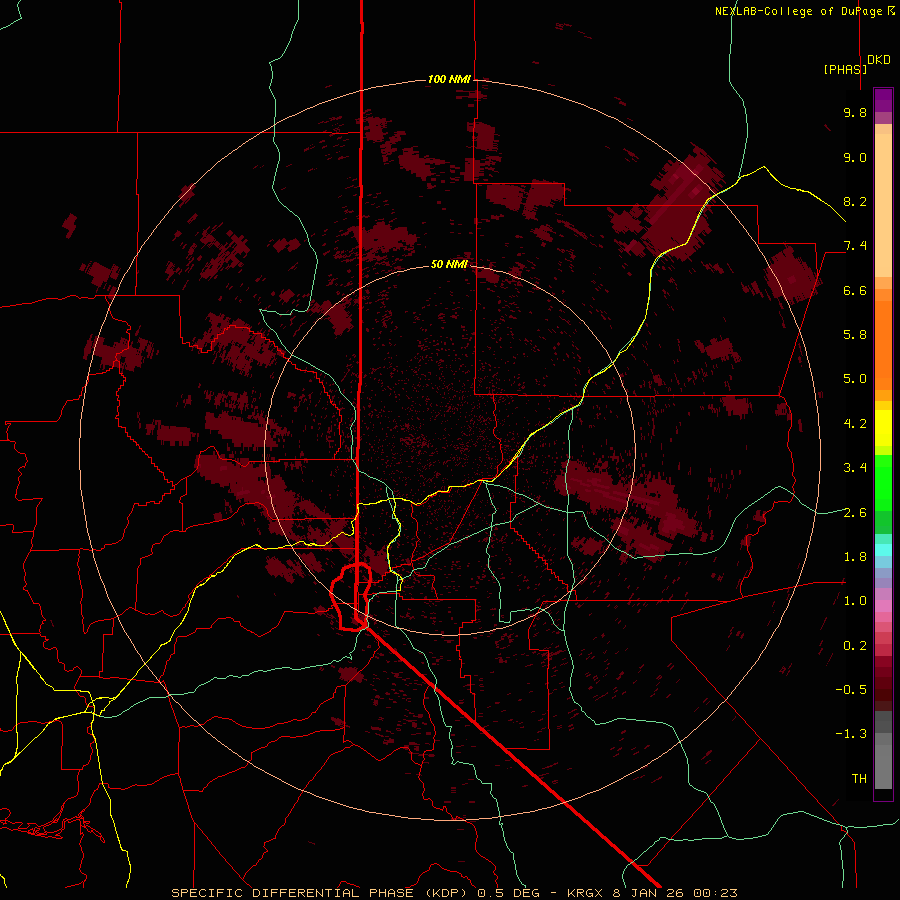Click the KRGX station identifier in the caption

click(586, 893)
